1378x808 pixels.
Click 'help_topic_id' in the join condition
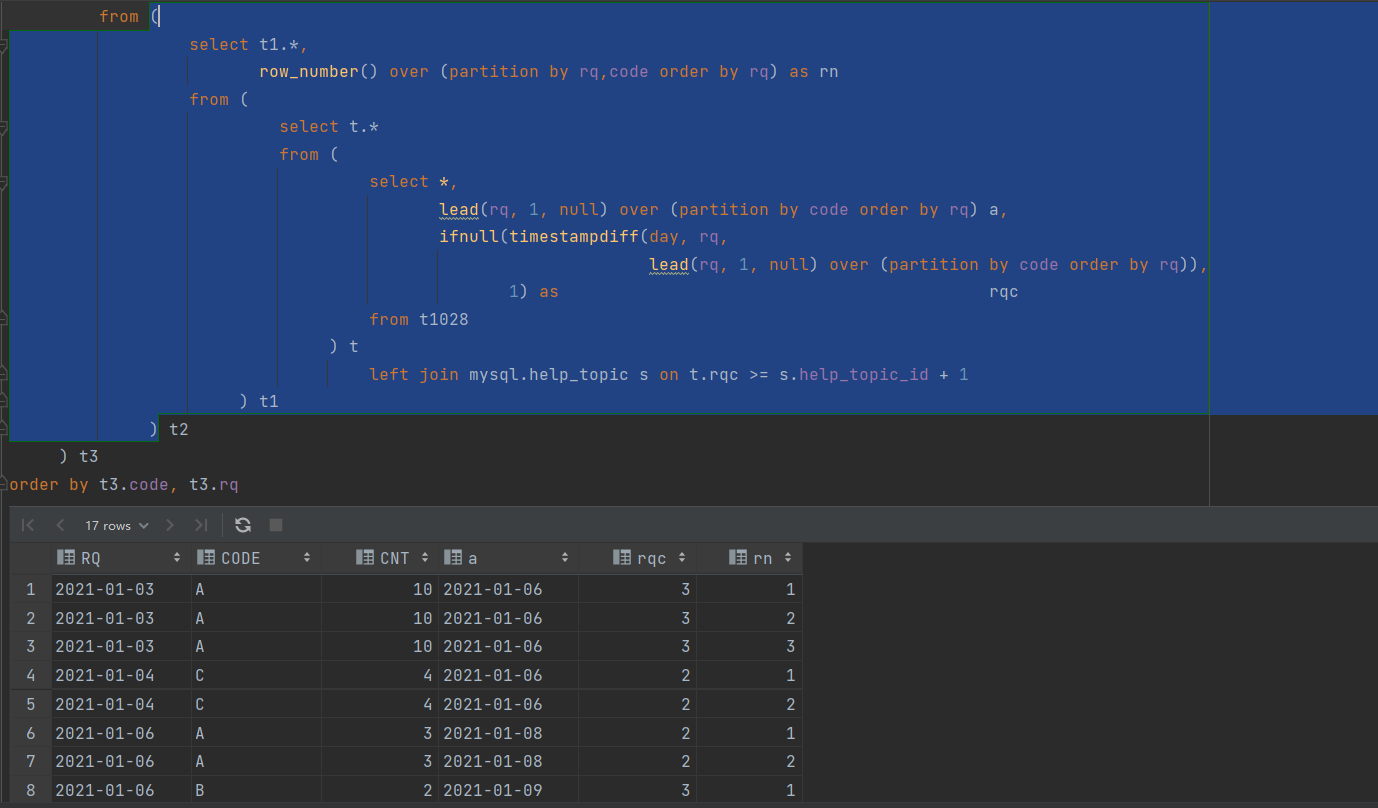point(864,375)
